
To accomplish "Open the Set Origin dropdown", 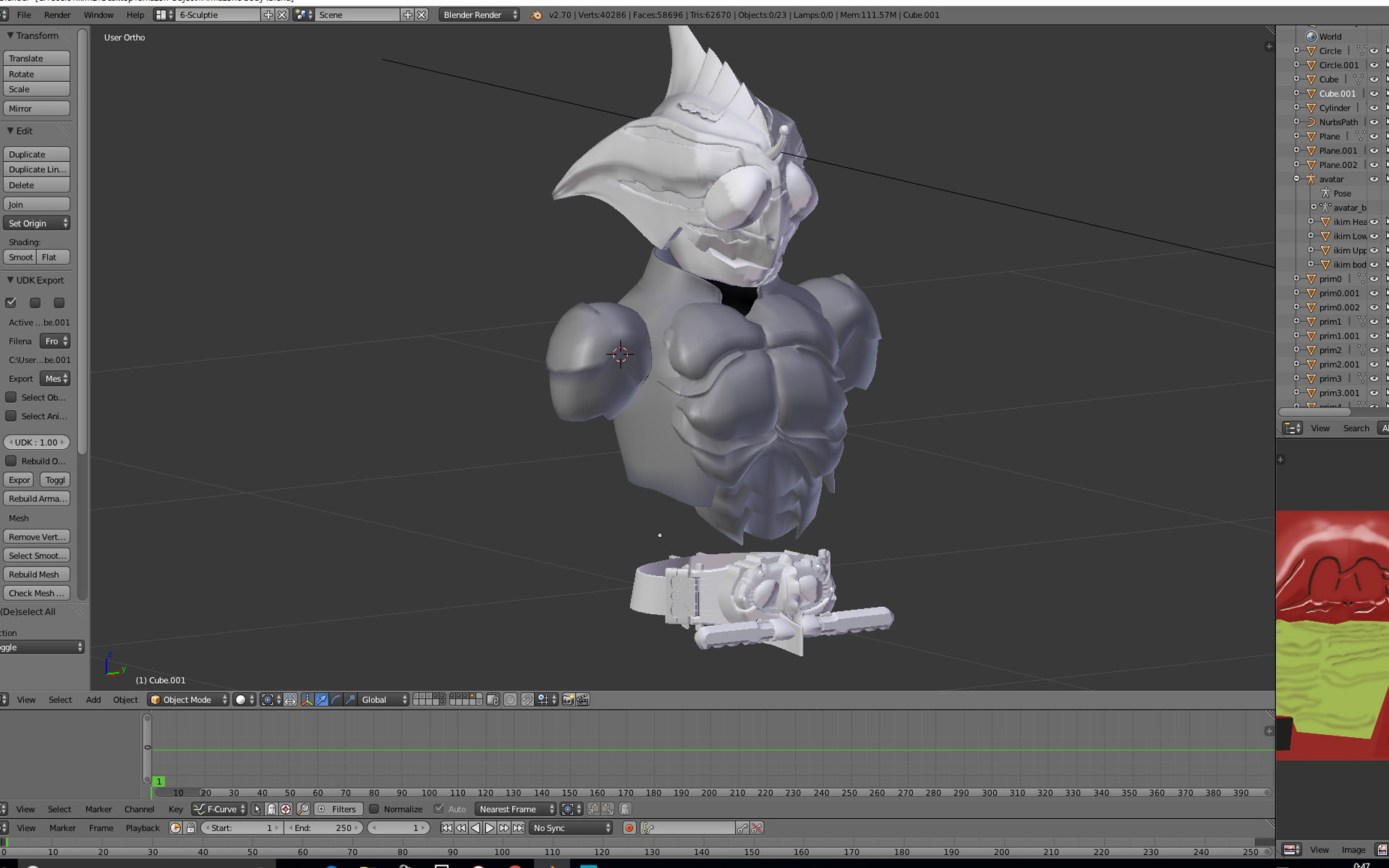I will (x=36, y=223).
